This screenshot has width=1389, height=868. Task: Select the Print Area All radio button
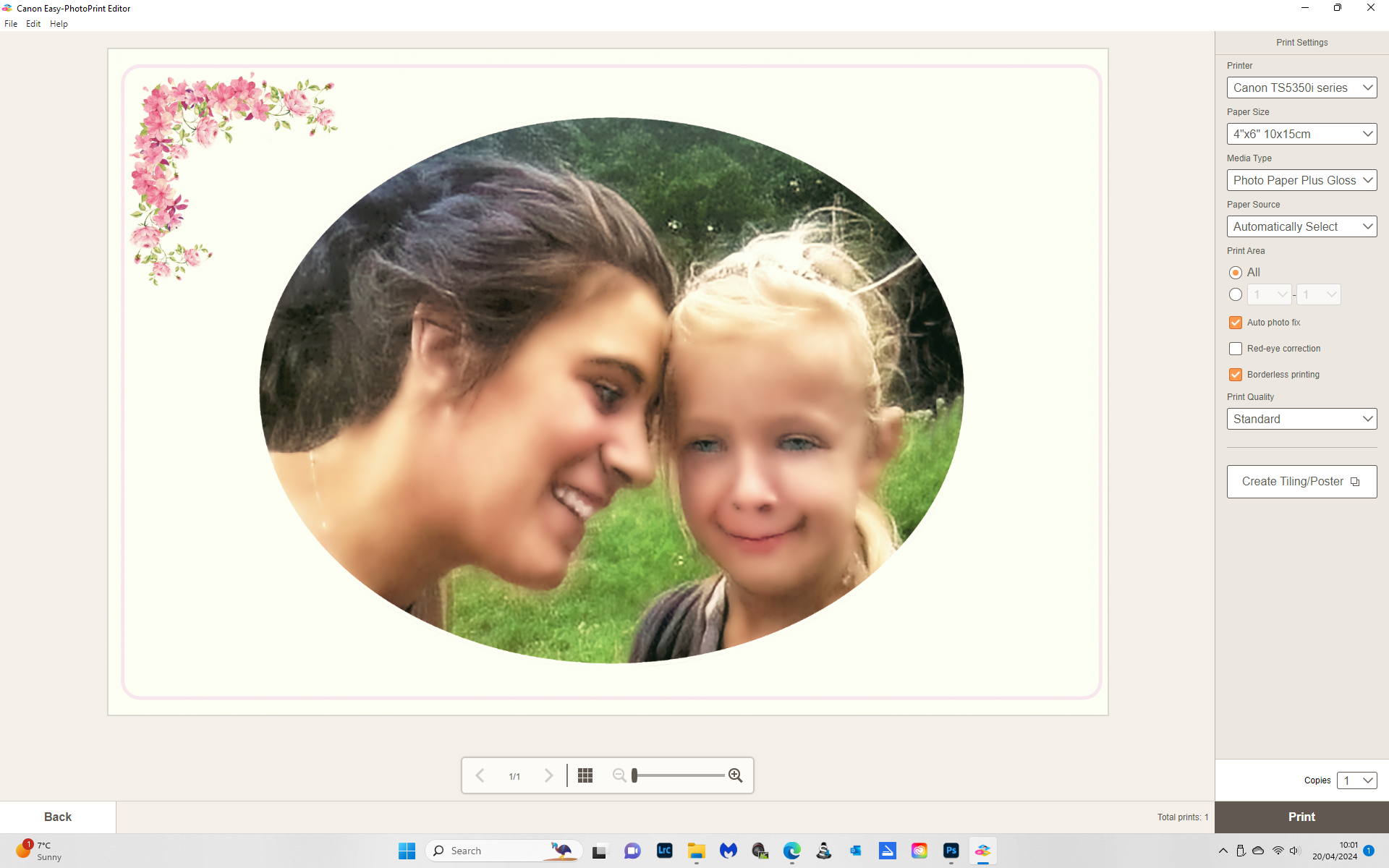[1235, 273]
